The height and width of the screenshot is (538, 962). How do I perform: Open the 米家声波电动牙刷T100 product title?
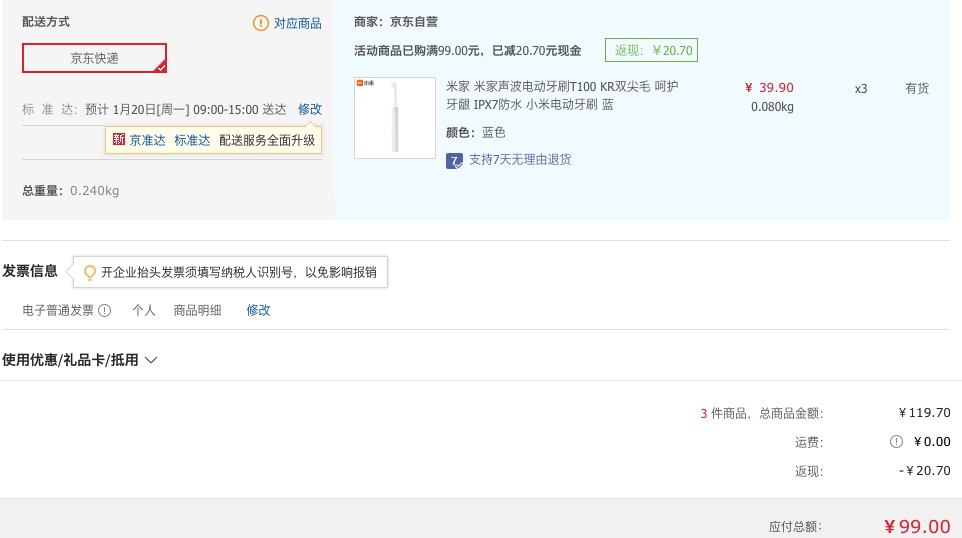[562, 96]
